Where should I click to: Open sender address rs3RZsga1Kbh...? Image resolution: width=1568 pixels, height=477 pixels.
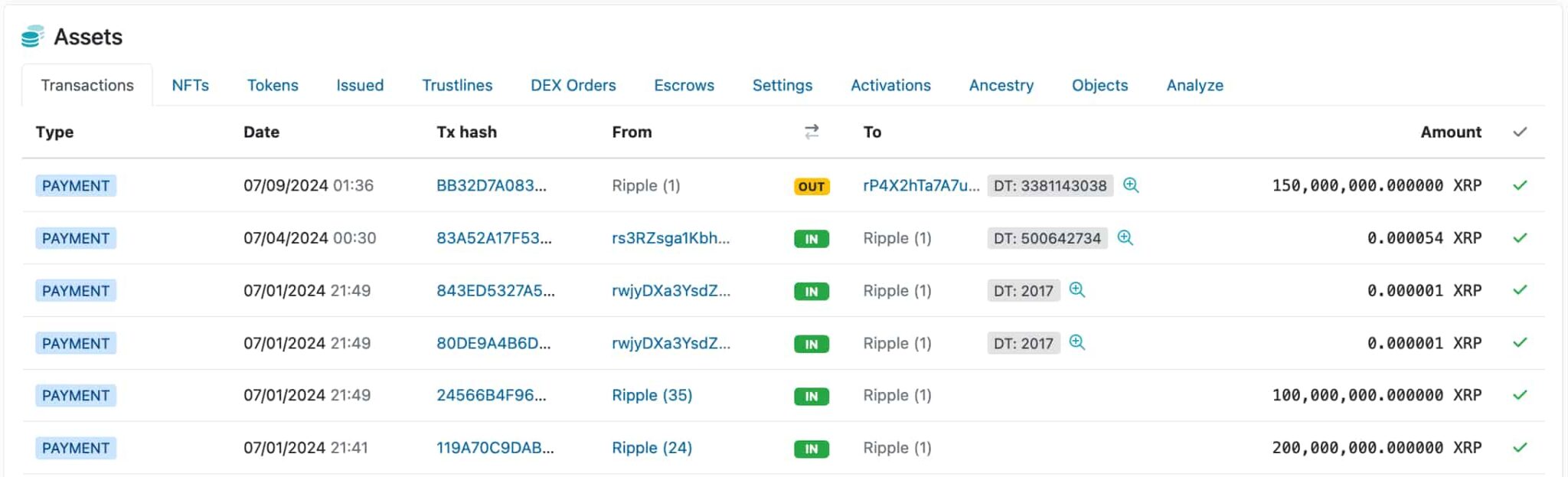point(670,238)
